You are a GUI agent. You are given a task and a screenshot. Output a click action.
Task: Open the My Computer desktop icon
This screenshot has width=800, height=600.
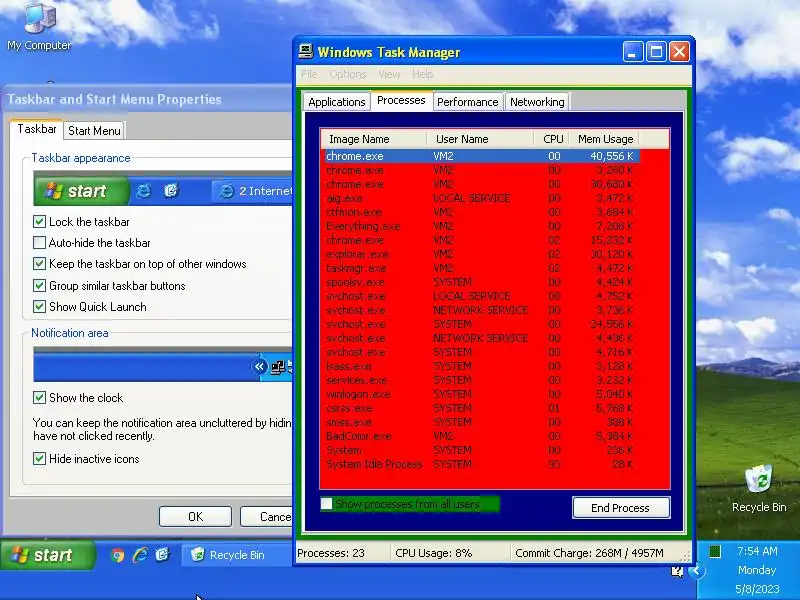(x=39, y=27)
